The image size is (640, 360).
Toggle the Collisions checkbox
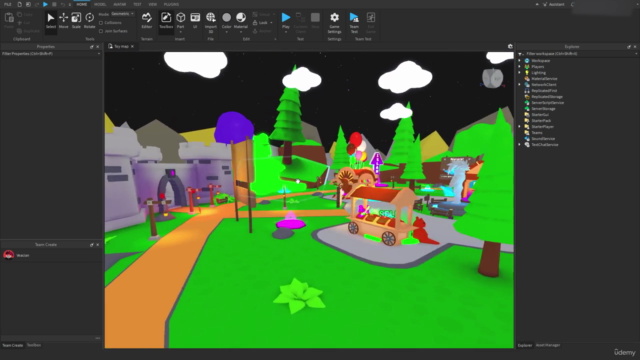[x=101, y=23]
